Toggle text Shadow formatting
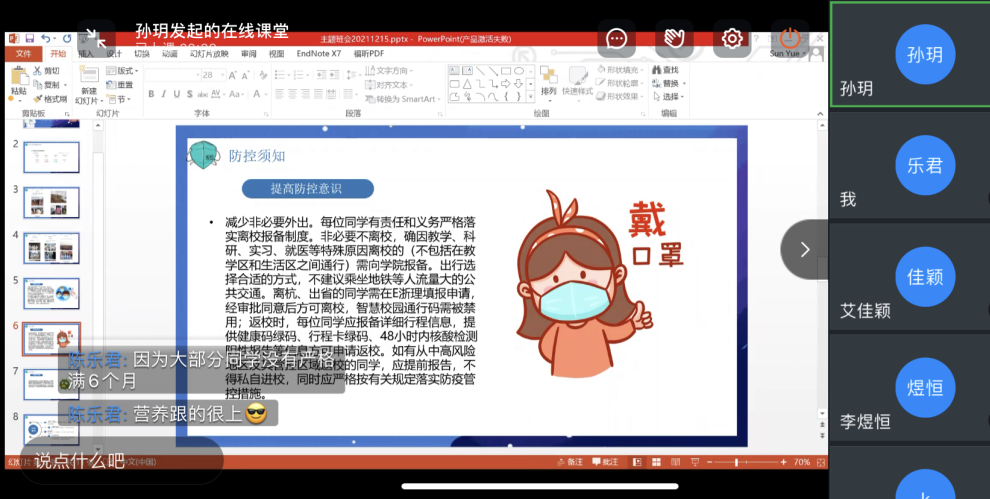 click(x=189, y=94)
